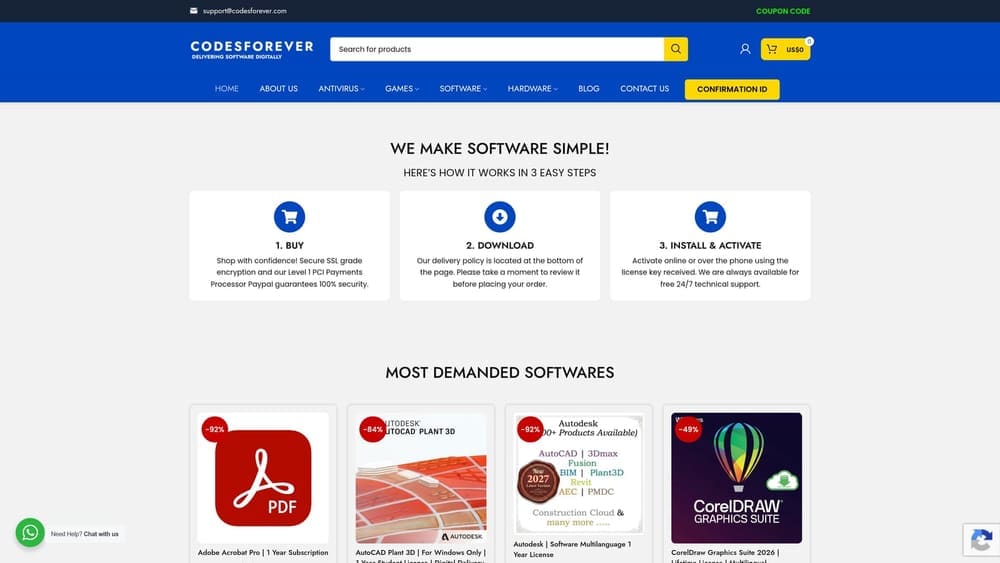Expand the HARDWARE dropdown menu
Screen dimensions: 1000x563
(x=533, y=89)
